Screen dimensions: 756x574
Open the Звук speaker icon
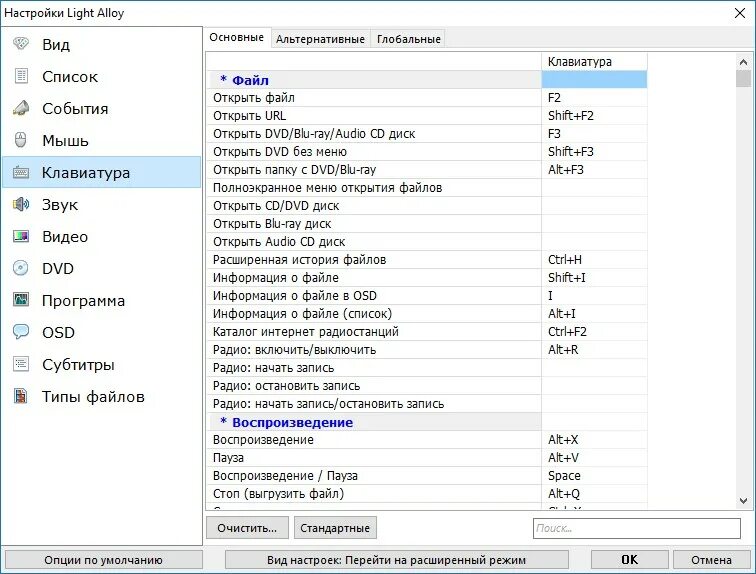coord(21,204)
